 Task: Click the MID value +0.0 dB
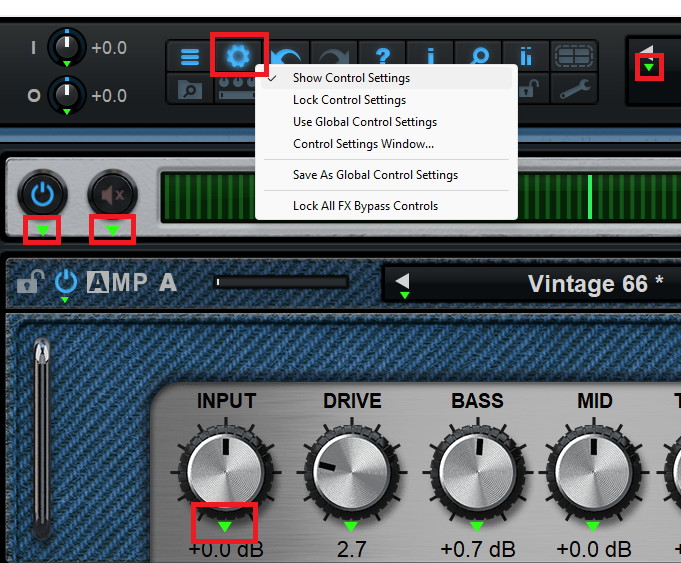594,550
